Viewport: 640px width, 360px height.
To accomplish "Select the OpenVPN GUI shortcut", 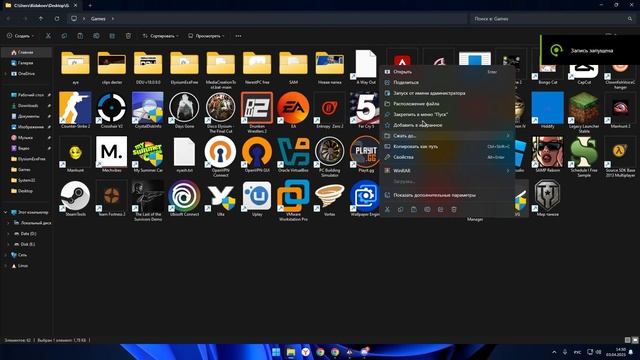I will (257, 152).
